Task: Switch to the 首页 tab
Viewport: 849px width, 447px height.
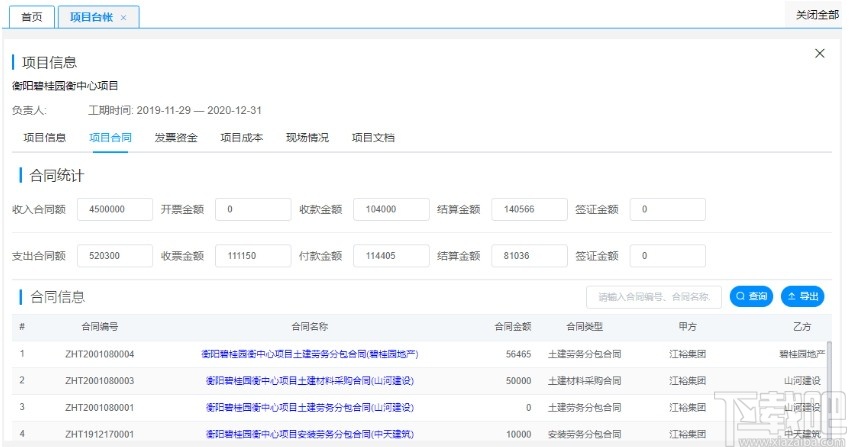Action: [x=31, y=17]
